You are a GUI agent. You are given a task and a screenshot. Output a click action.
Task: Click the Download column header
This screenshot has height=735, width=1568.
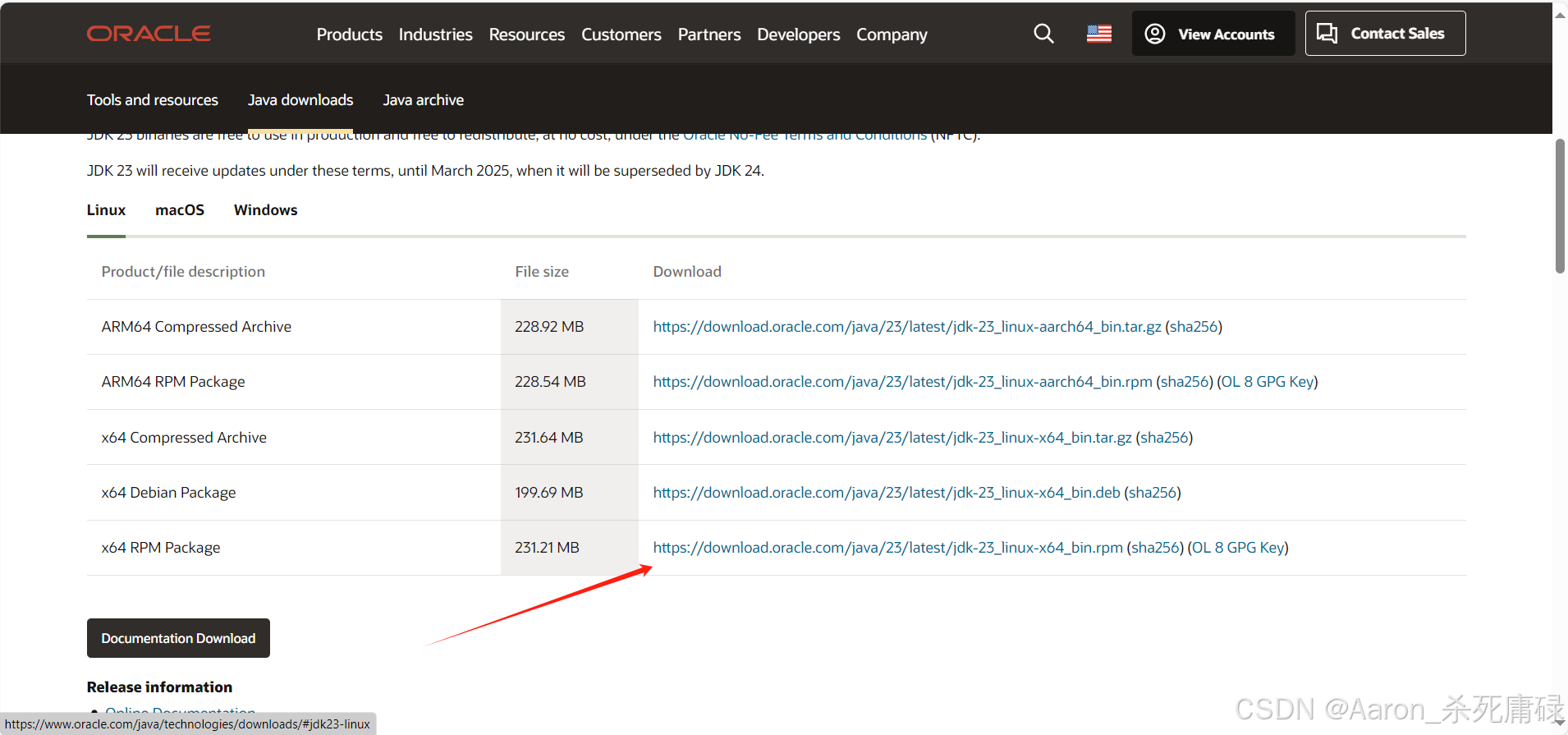click(x=687, y=272)
